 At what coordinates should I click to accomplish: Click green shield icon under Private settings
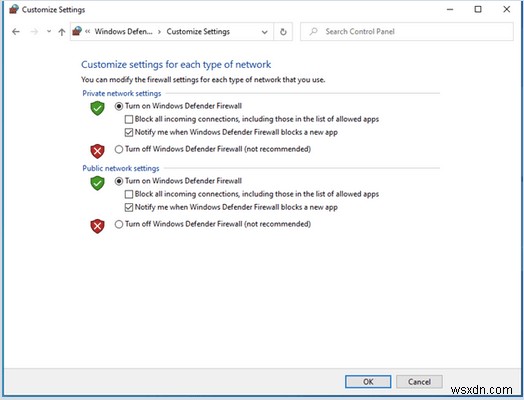click(x=97, y=108)
